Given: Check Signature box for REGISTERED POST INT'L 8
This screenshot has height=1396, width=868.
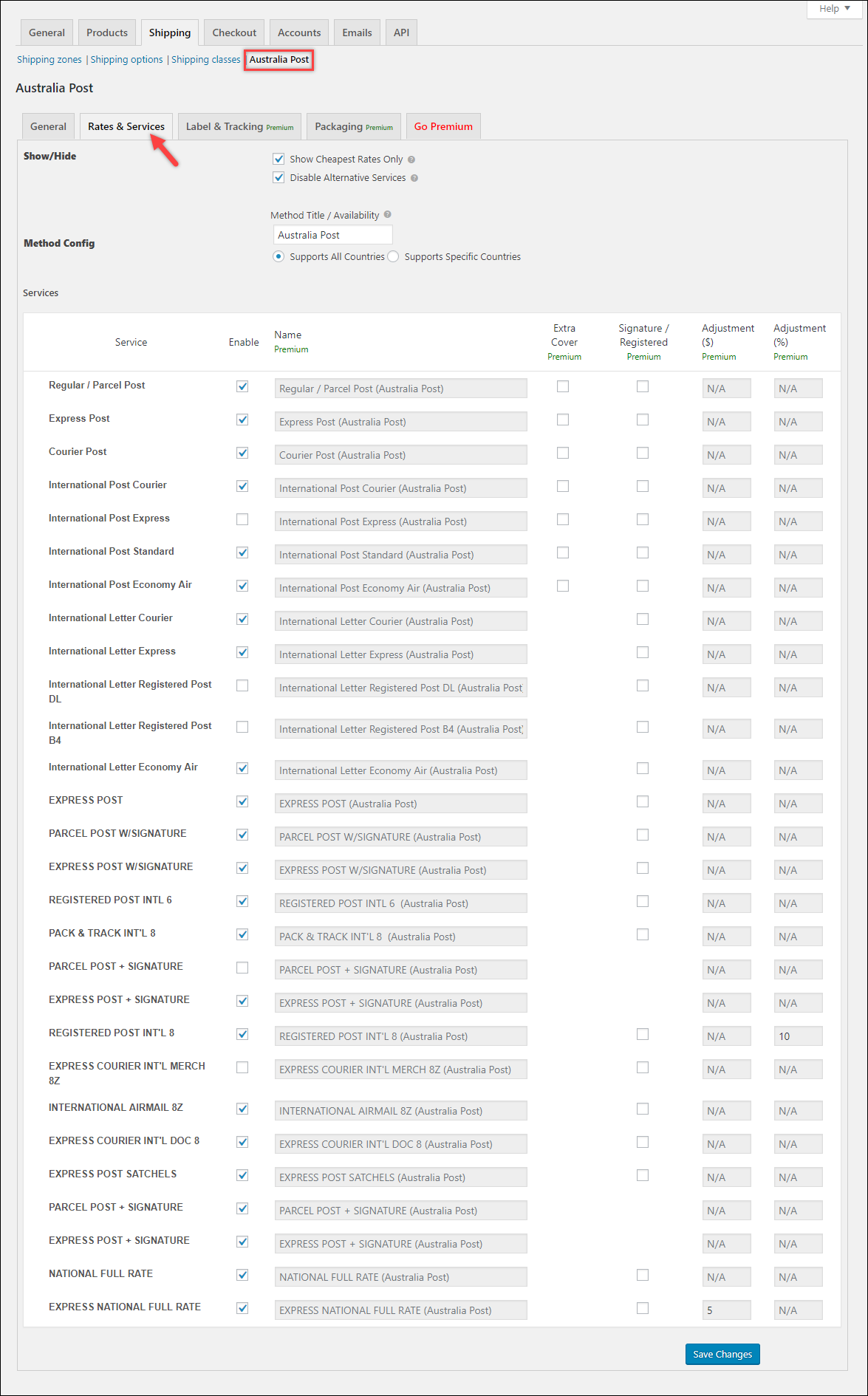Looking at the screenshot, I should click(643, 1034).
